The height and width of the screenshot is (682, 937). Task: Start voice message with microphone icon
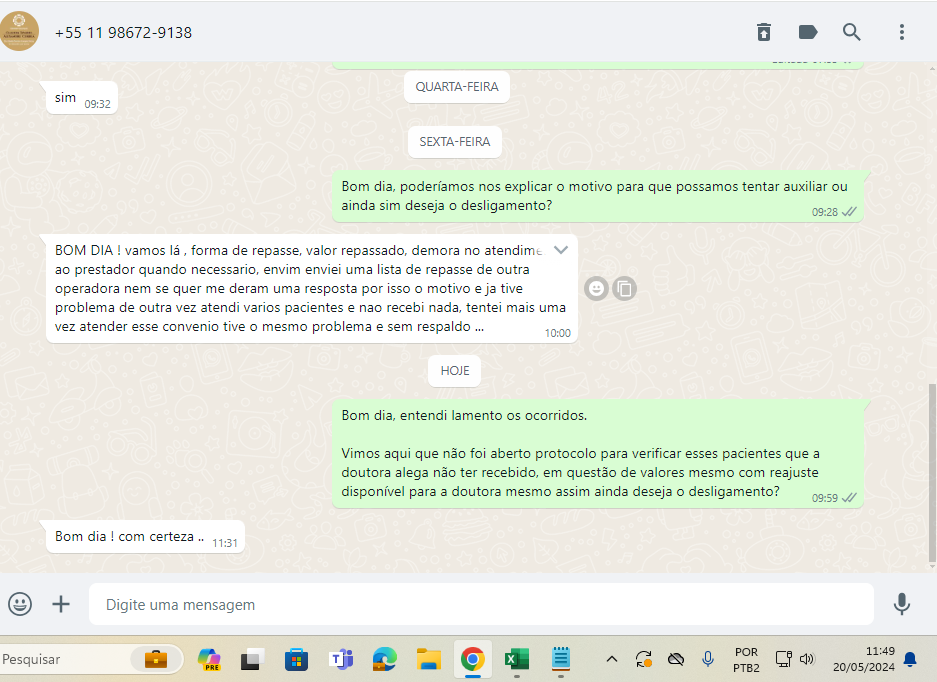pos(901,604)
